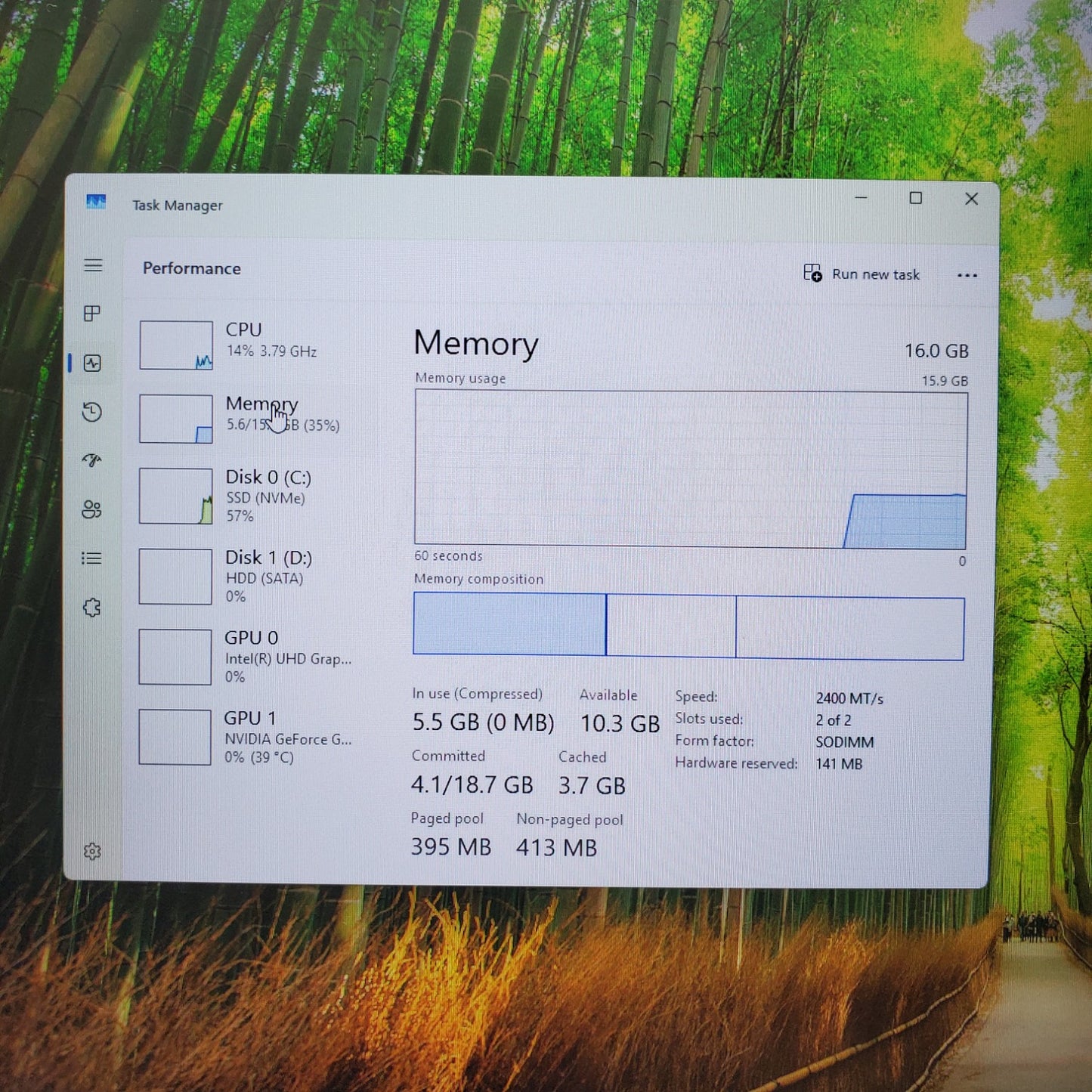Open the Services puzzle-piece icon
Viewport: 1092px width, 1092px height.
pos(92,608)
